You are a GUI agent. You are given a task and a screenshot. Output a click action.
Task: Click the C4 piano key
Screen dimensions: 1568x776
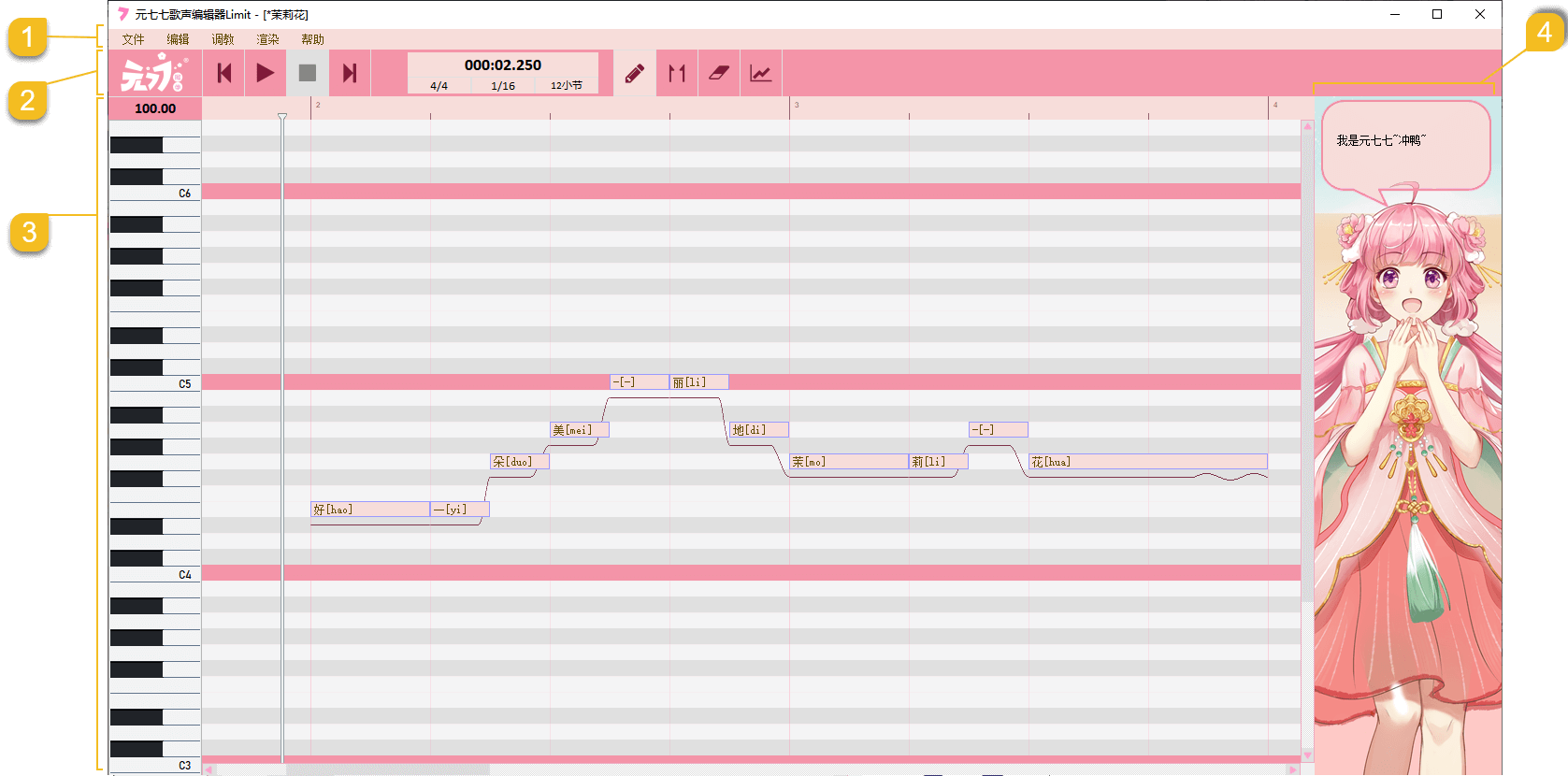coord(155,574)
